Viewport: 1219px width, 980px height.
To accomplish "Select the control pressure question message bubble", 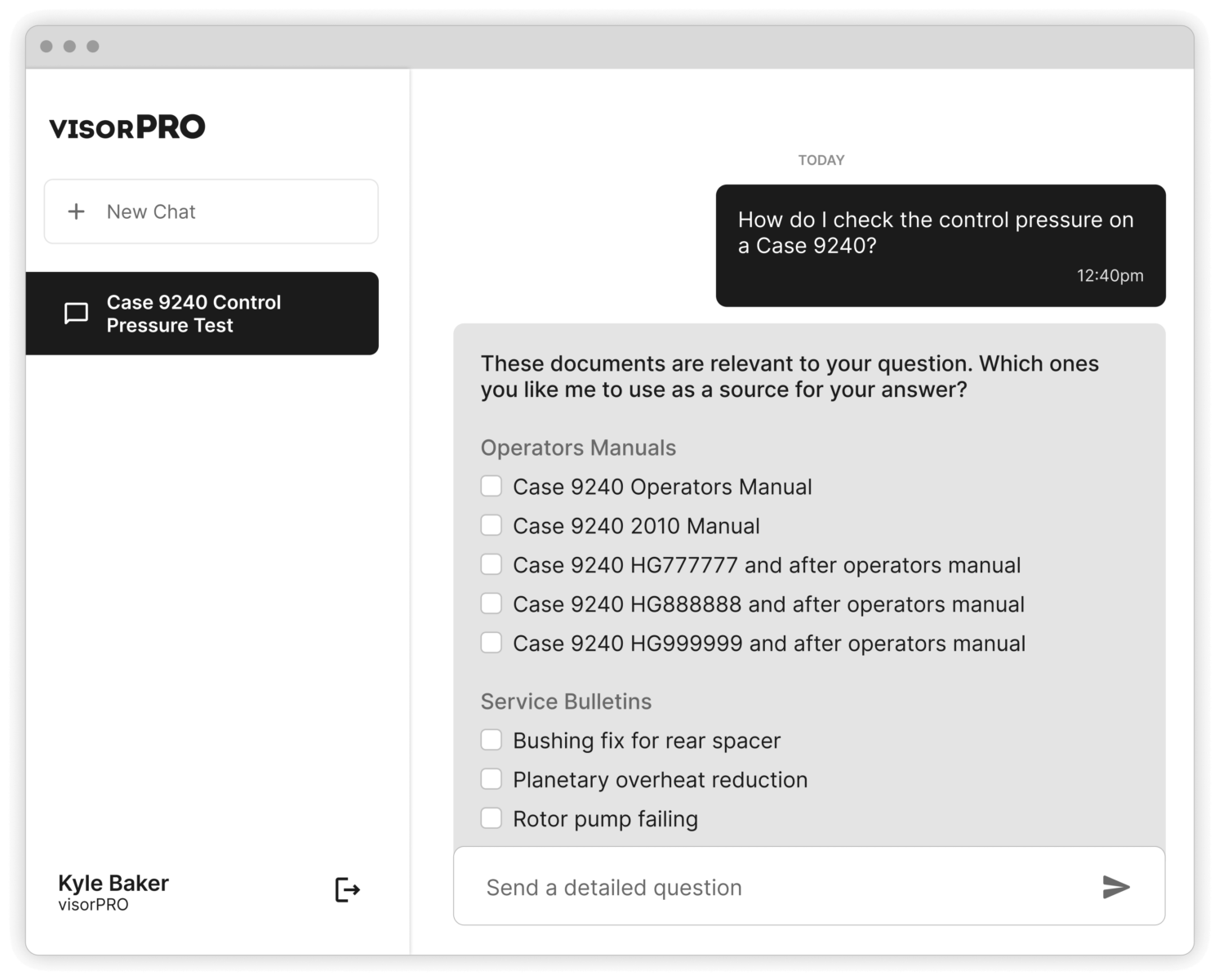I will pos(939,243).
